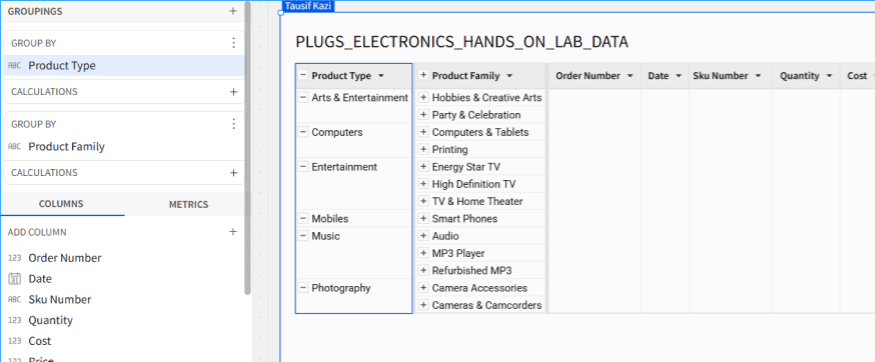875x362 pixels.
Task: Click the Add Column plus icon
Action: pos(233,232)
